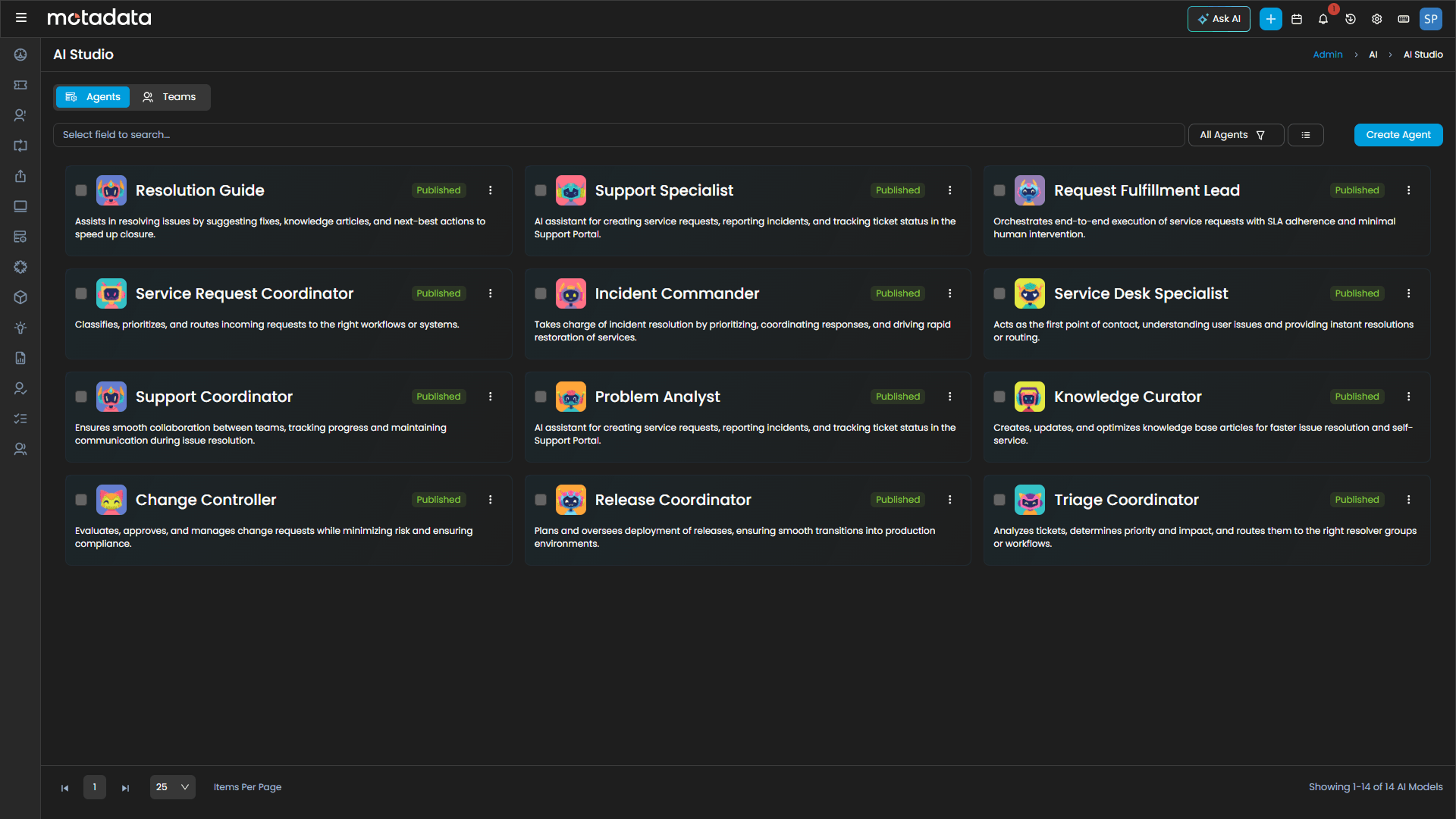This screenshot has width=1456, height=819.
Task: Click the lightbulb icon in the sidebar
Action: click(x=20, y=328)
